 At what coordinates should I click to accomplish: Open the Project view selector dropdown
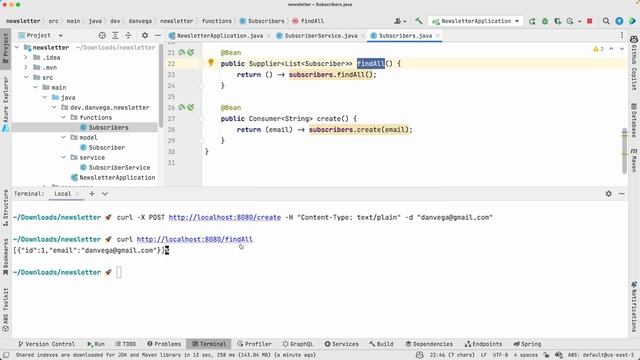point(41,36)
